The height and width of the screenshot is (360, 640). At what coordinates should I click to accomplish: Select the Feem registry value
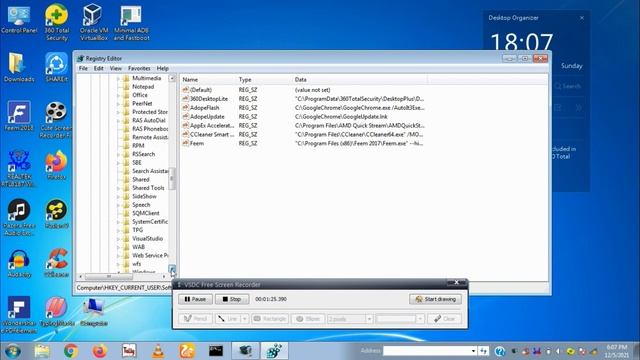[x=197, y=143]
